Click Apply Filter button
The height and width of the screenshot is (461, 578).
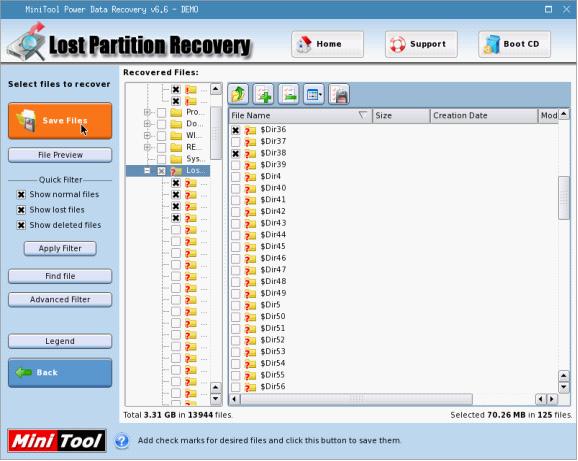[60, 249]
